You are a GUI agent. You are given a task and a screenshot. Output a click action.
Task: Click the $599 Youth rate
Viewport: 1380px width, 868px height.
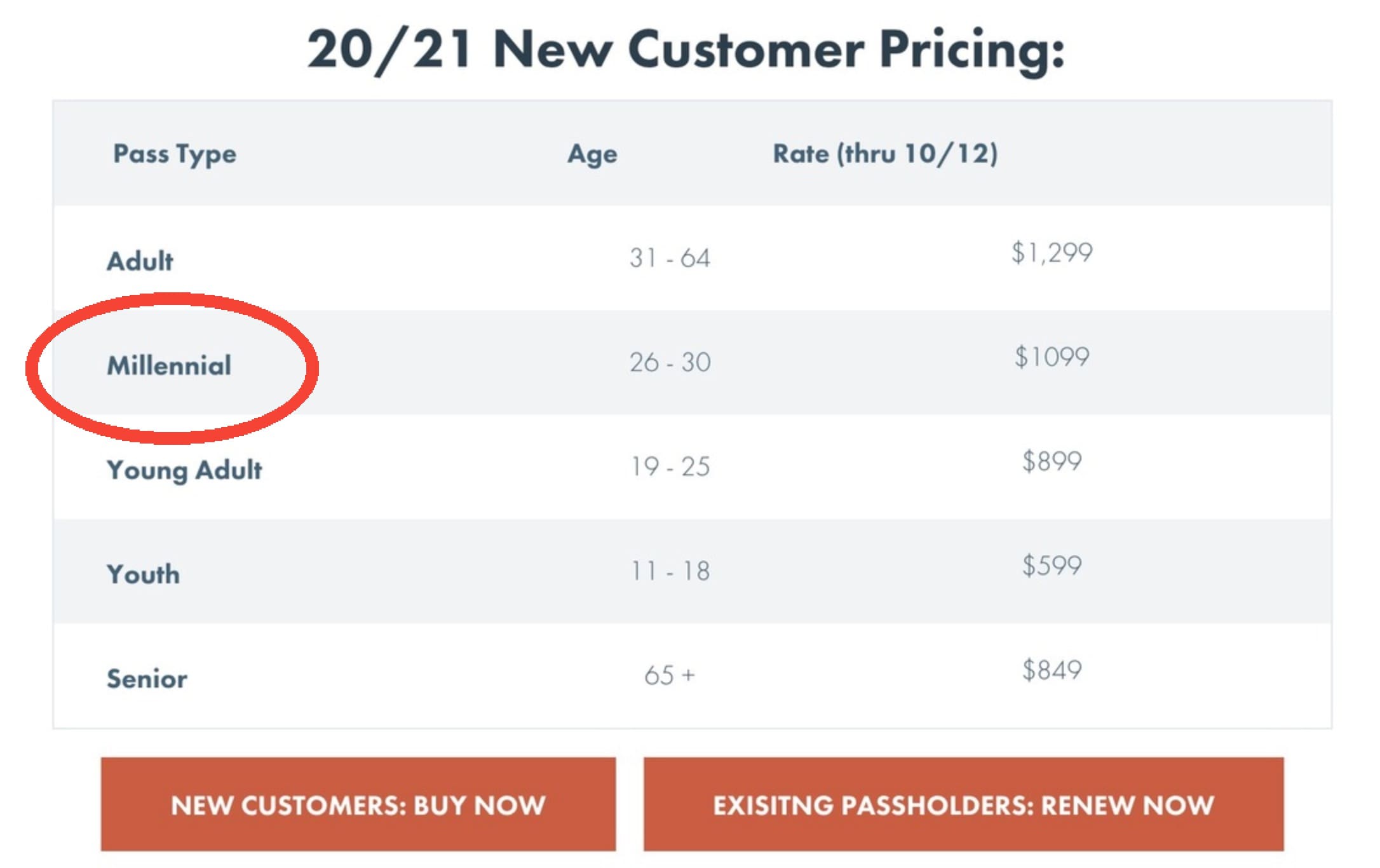tap(1052, 565)
